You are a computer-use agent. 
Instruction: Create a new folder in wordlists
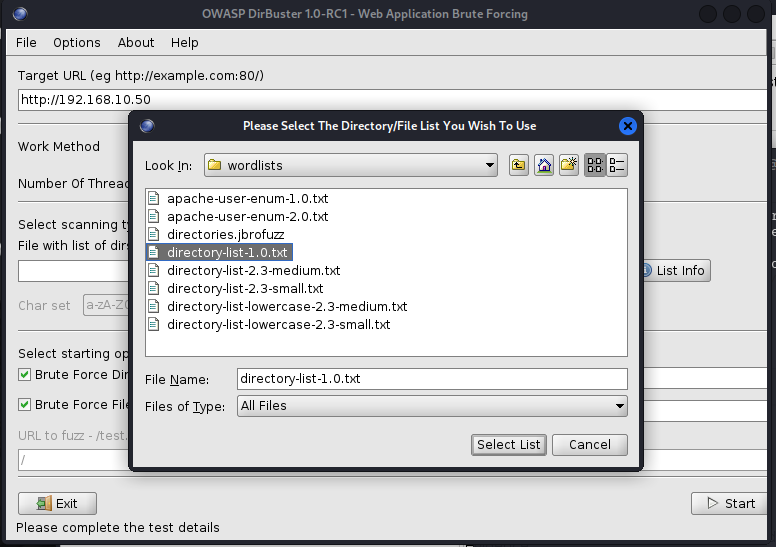point(569,165)
